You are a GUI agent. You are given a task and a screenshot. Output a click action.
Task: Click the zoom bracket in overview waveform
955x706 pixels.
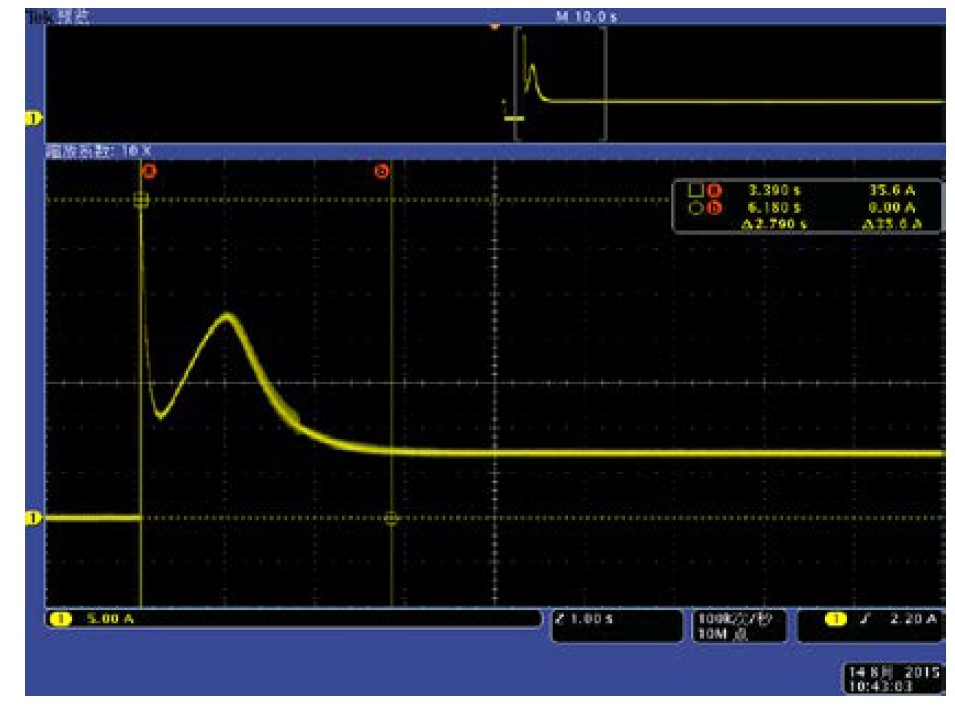560,82
